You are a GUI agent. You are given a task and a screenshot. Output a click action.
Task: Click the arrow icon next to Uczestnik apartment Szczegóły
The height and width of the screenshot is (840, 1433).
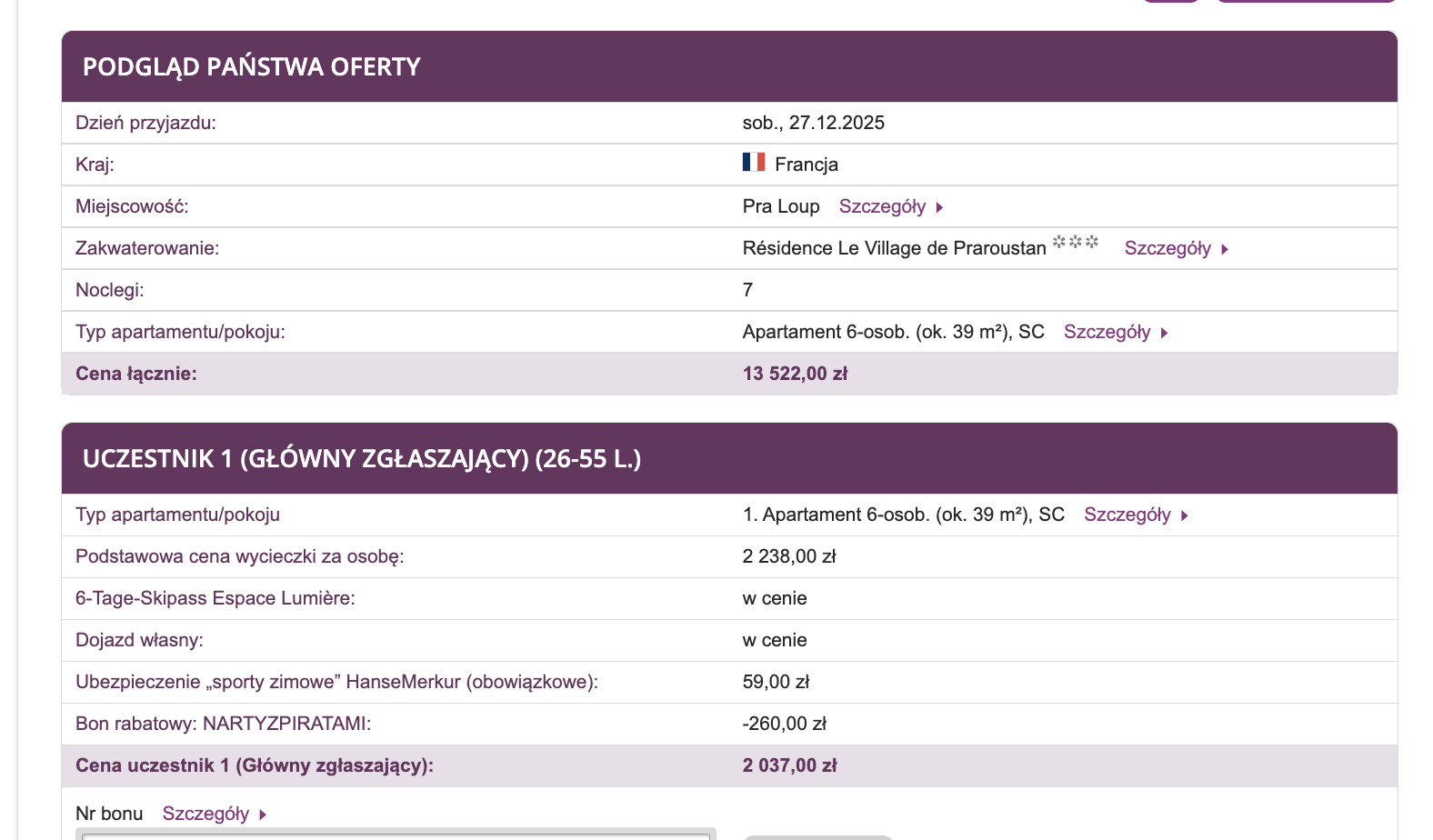click(1185, 515)
